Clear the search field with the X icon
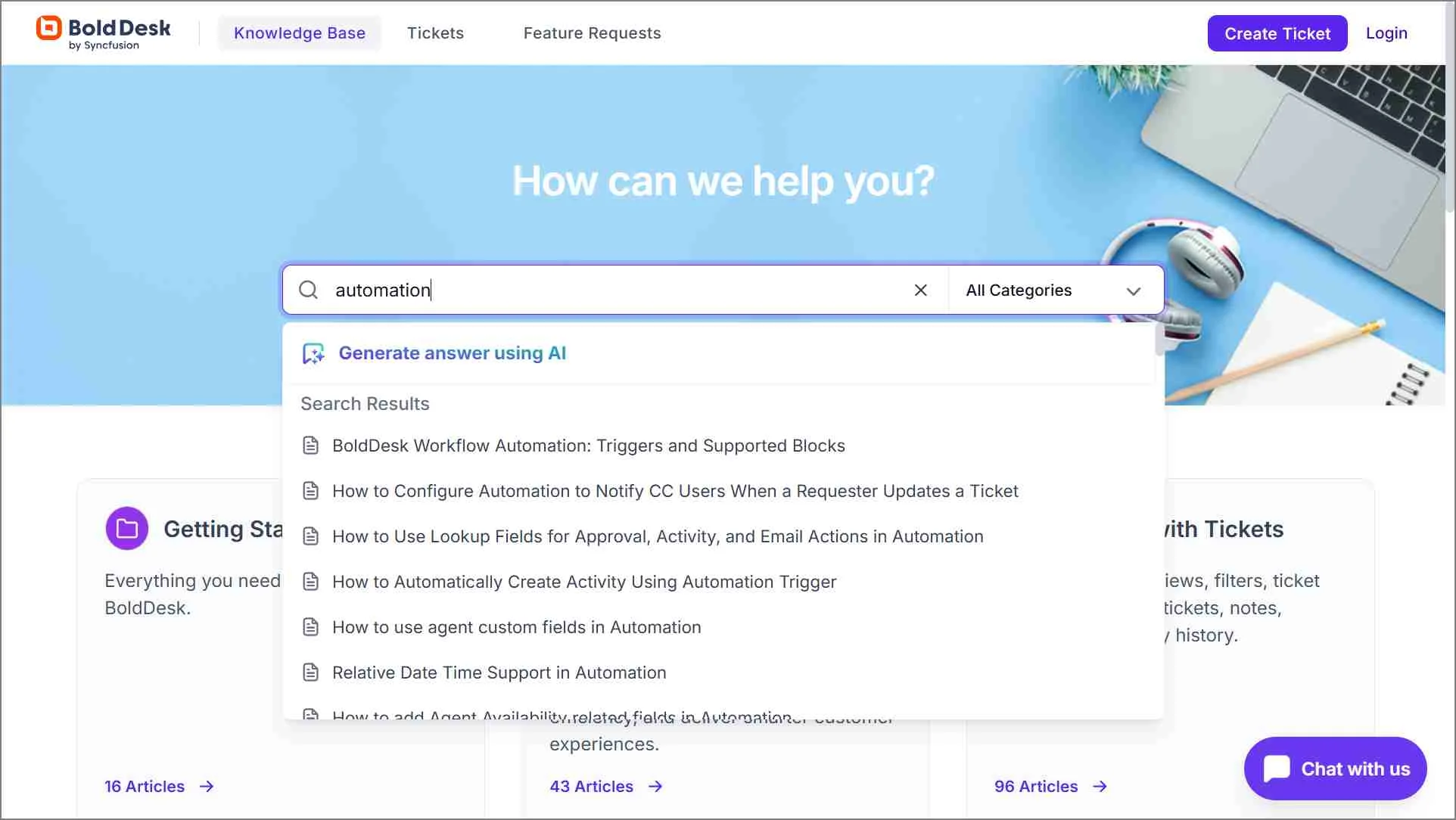 click(920, 290)
